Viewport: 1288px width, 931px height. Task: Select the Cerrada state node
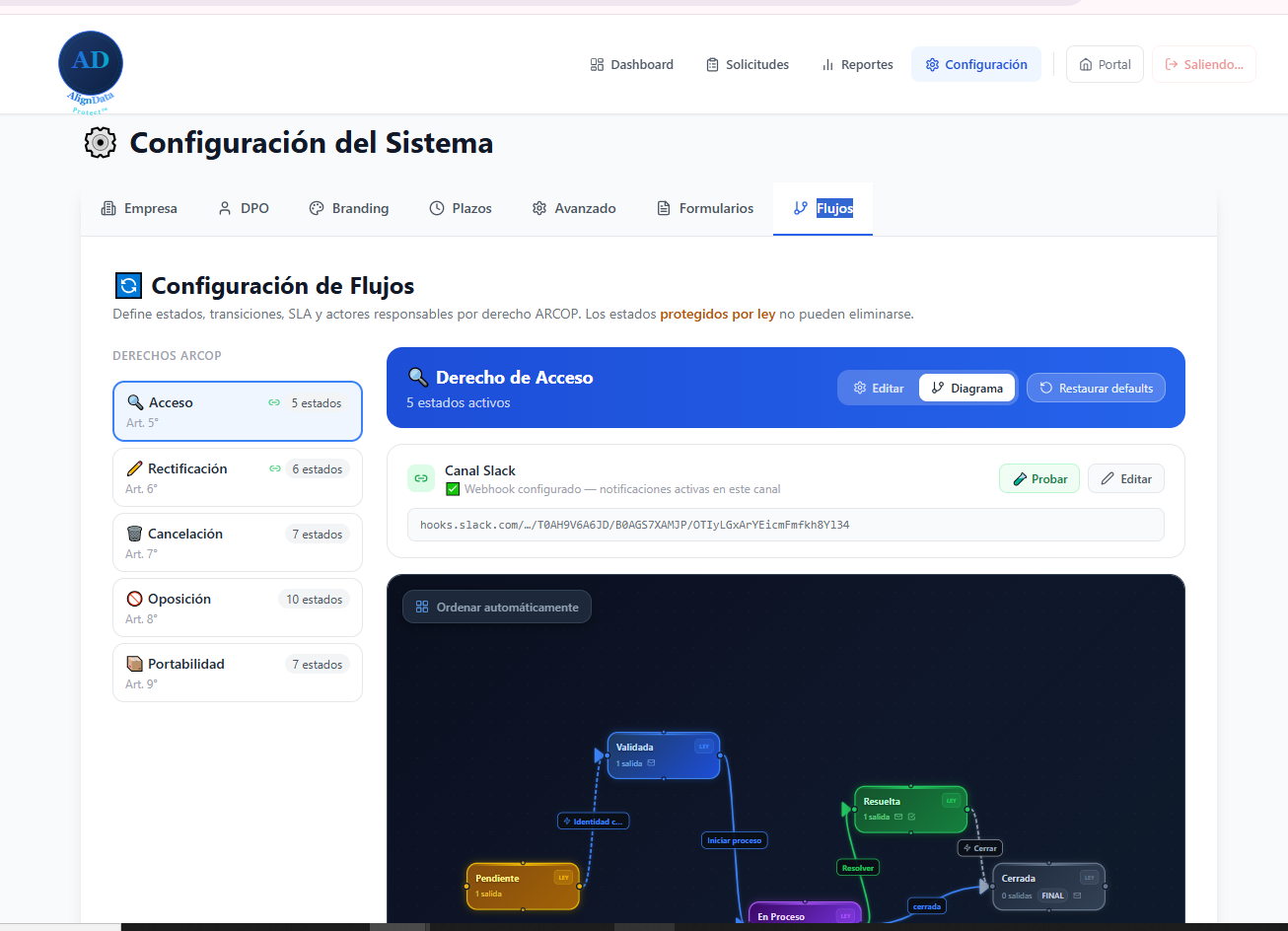point(1048,886)
